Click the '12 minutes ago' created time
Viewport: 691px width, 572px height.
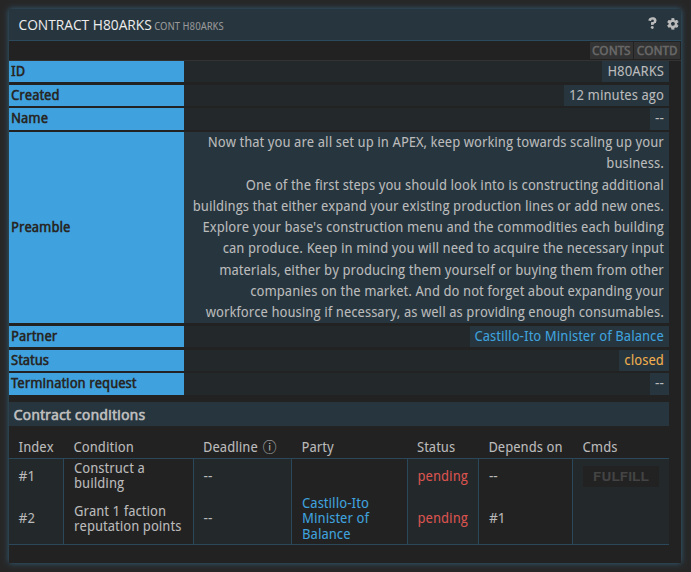click(x=615, y=95)
